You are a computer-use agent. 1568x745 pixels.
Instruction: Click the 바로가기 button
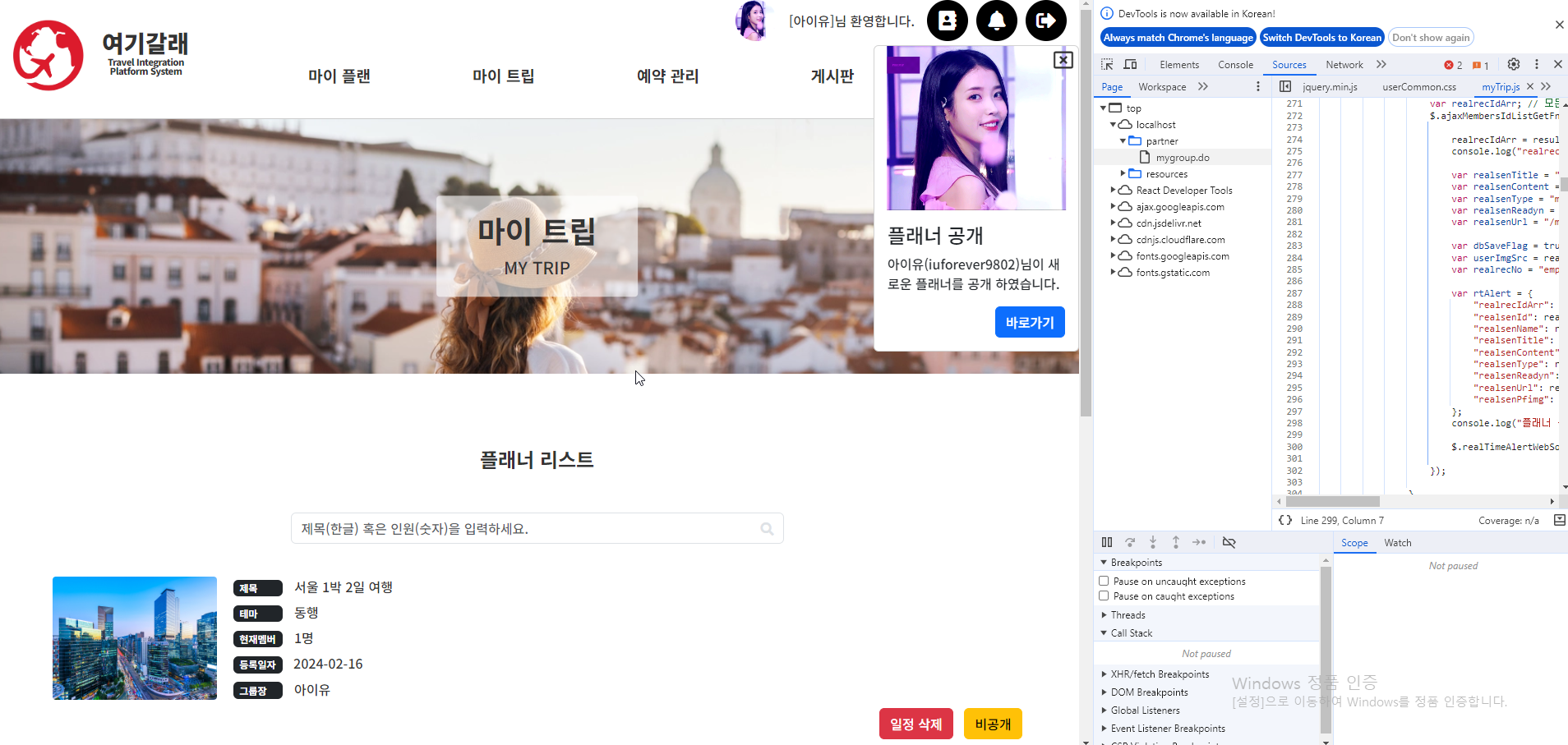click(1030, 322)
